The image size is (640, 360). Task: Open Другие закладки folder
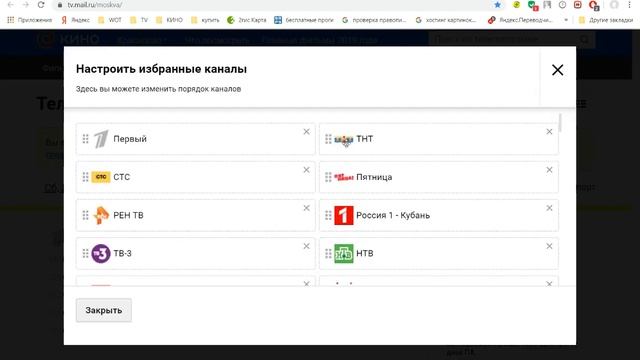[606, 20]
